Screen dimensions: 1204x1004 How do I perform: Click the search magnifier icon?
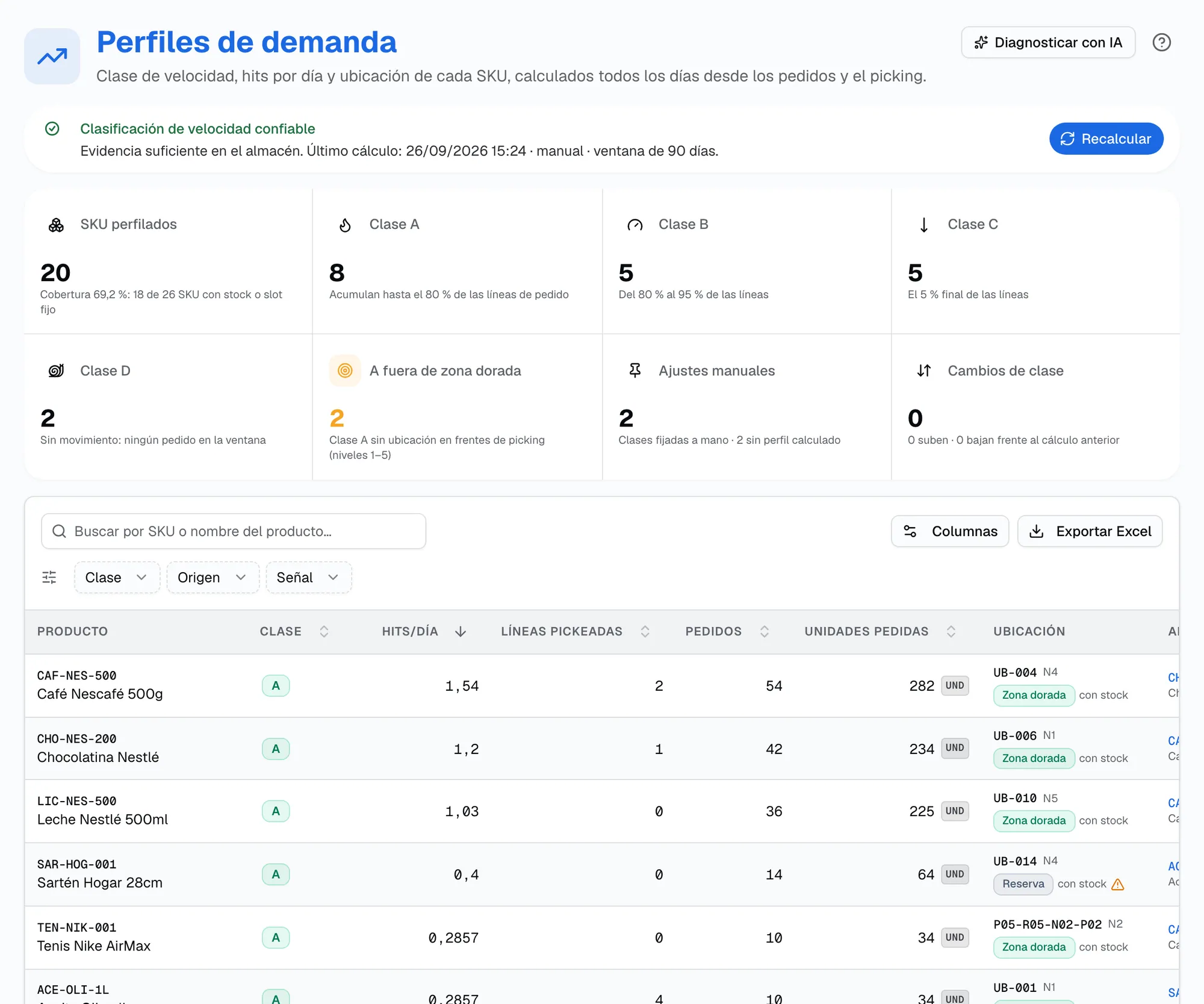59,531
